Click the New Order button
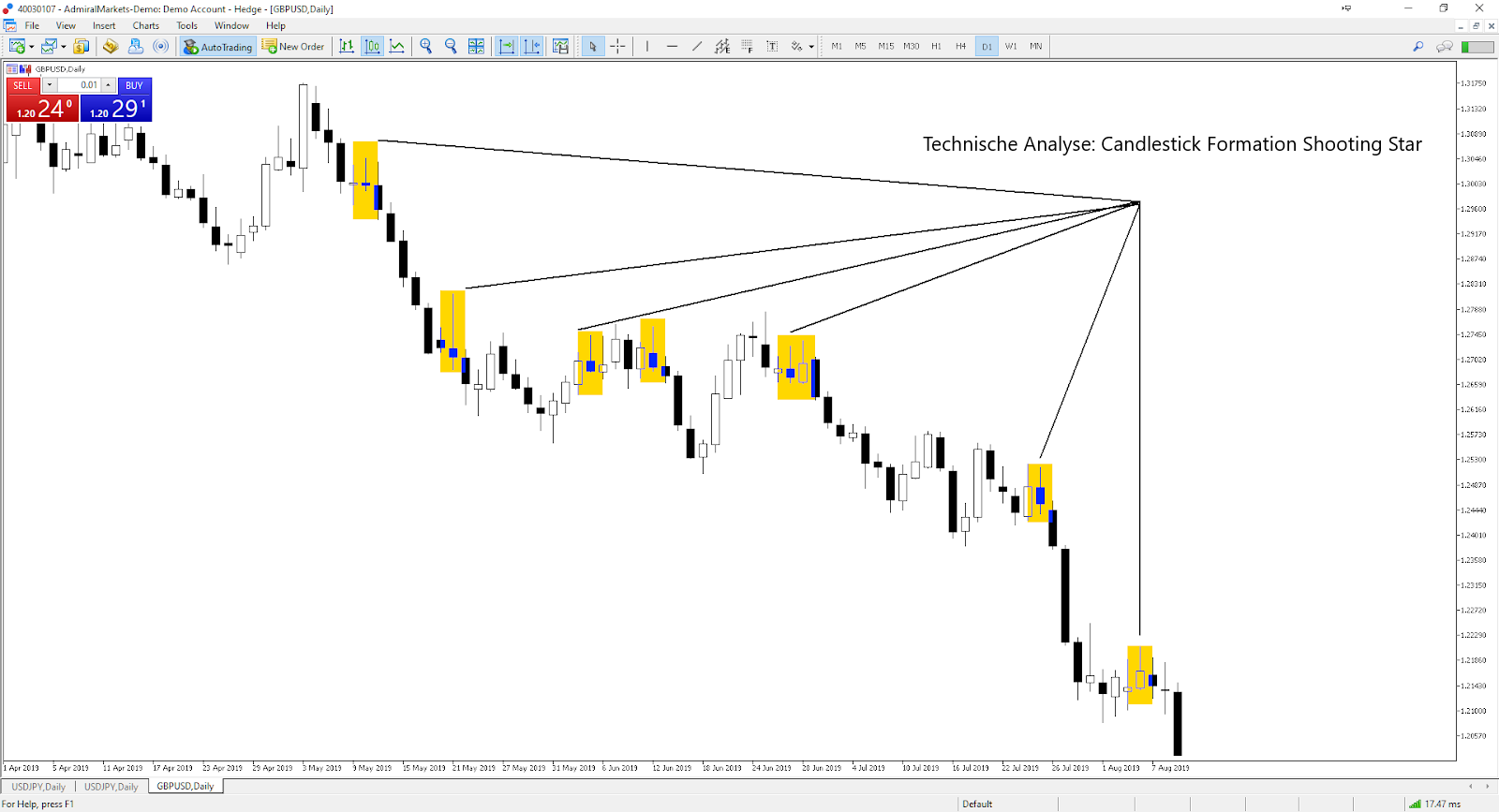The height and width of the screenshot is (812, 1499). (x=293, y=46)
